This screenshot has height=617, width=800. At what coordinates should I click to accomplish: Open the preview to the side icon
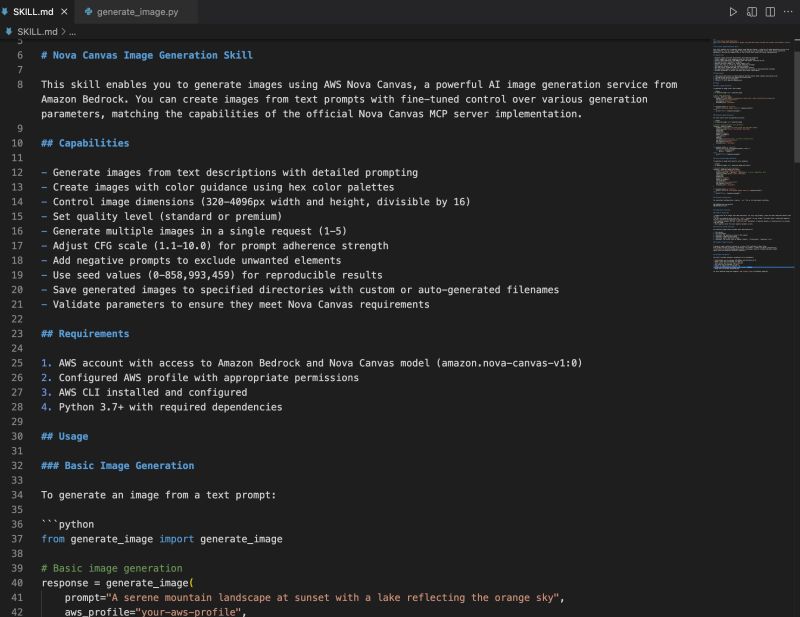752,12
